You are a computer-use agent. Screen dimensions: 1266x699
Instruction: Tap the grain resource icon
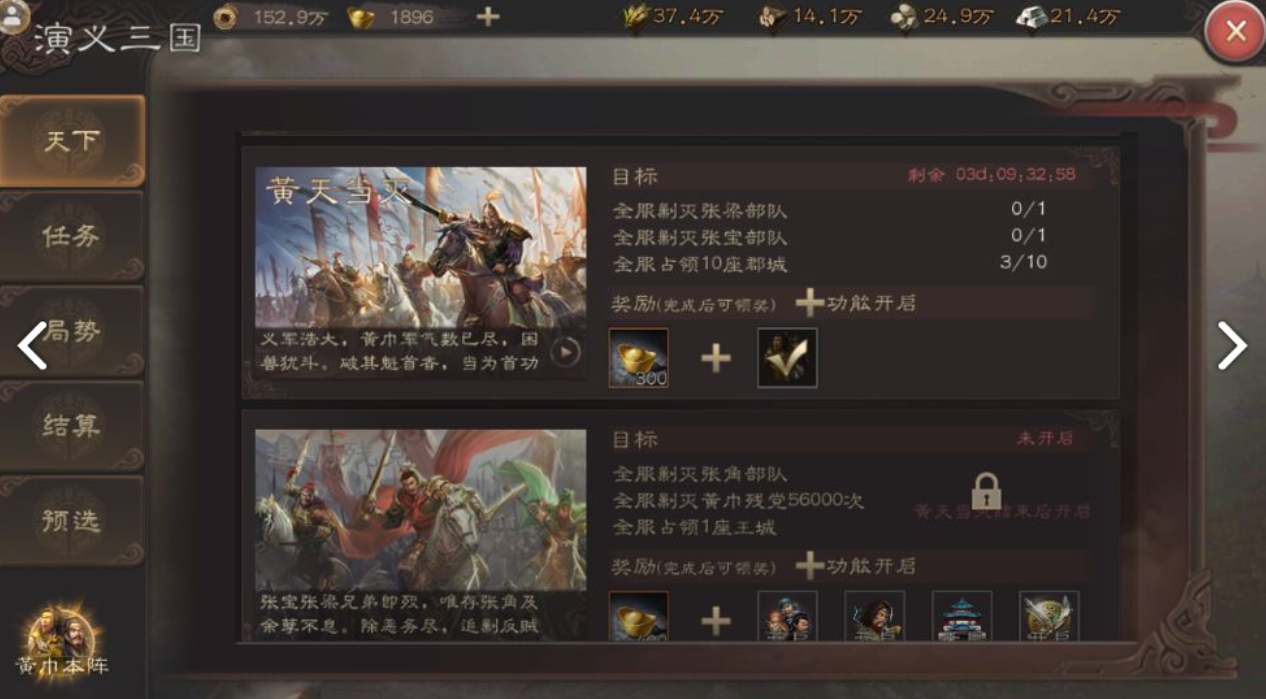pyautogui.click(x=635, y=16)
